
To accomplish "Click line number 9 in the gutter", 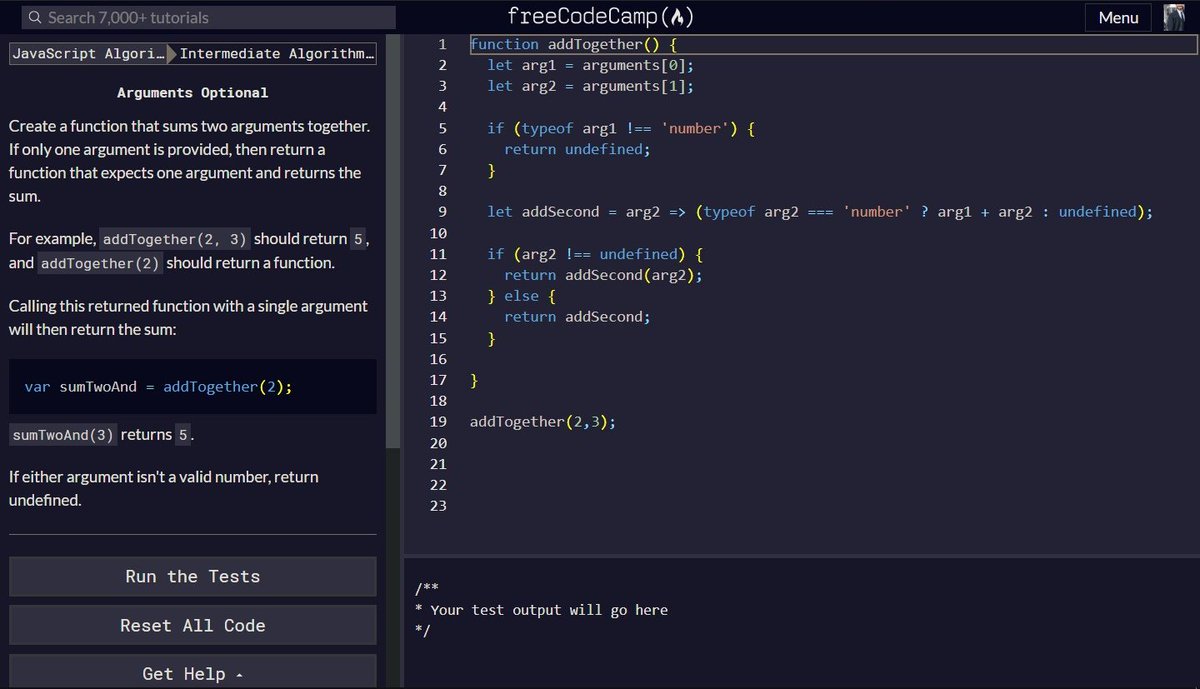I will (442, 212).
